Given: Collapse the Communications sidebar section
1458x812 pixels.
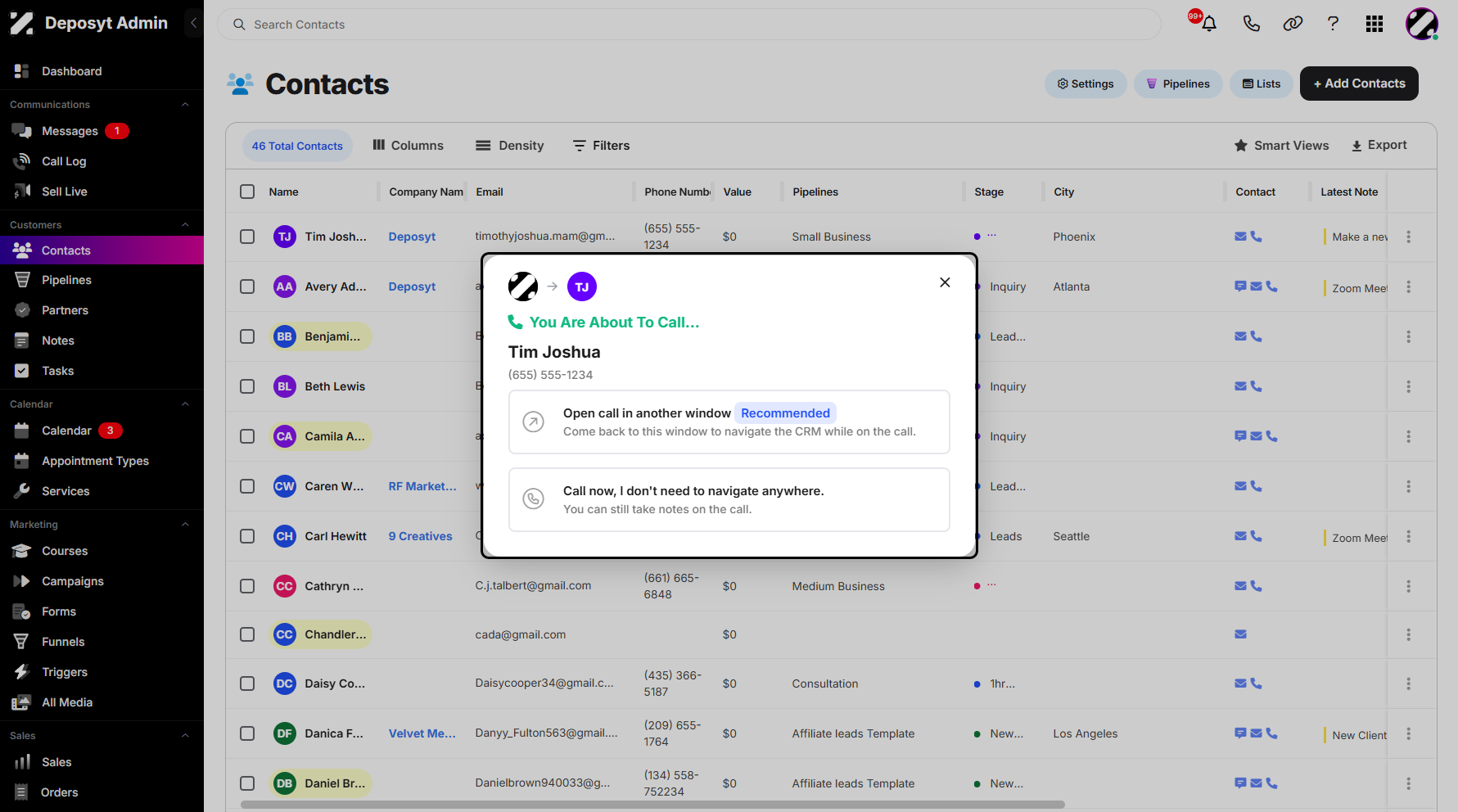Looking at the screenshot, I should (185, 105).
